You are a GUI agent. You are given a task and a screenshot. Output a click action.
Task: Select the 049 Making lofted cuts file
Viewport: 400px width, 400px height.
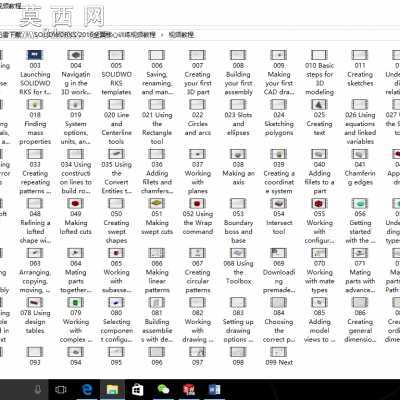coord(76,217)
